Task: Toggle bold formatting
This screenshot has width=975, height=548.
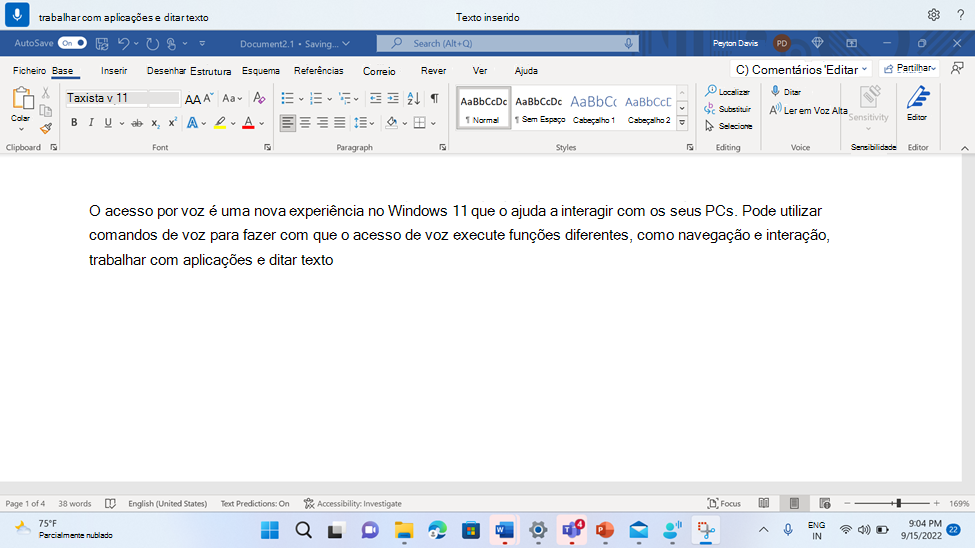Action: coord(74,123)
